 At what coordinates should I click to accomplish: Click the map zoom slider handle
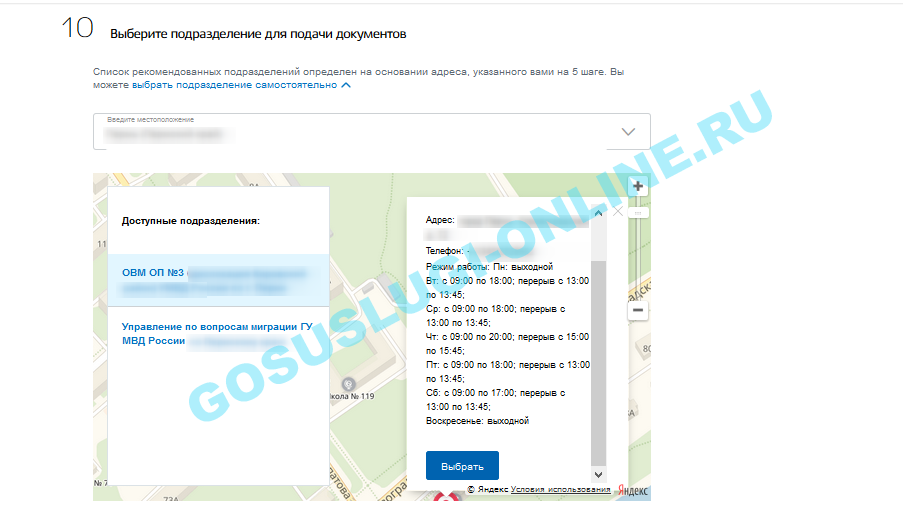[638, 213]
